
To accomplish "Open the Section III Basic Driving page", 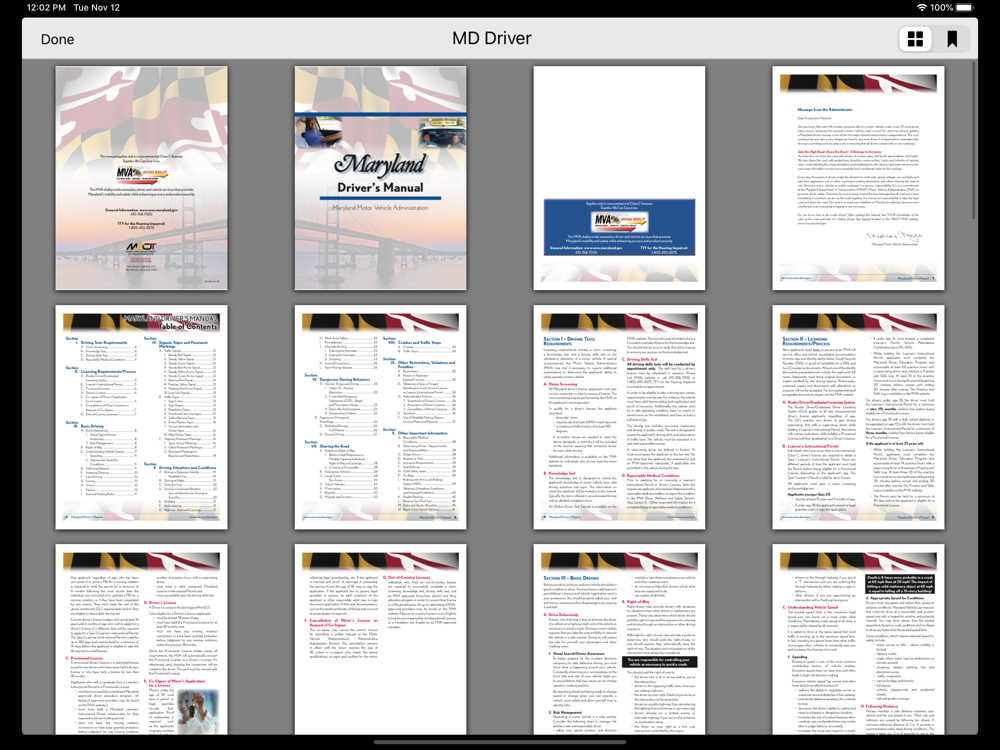I will pos(619,640).
